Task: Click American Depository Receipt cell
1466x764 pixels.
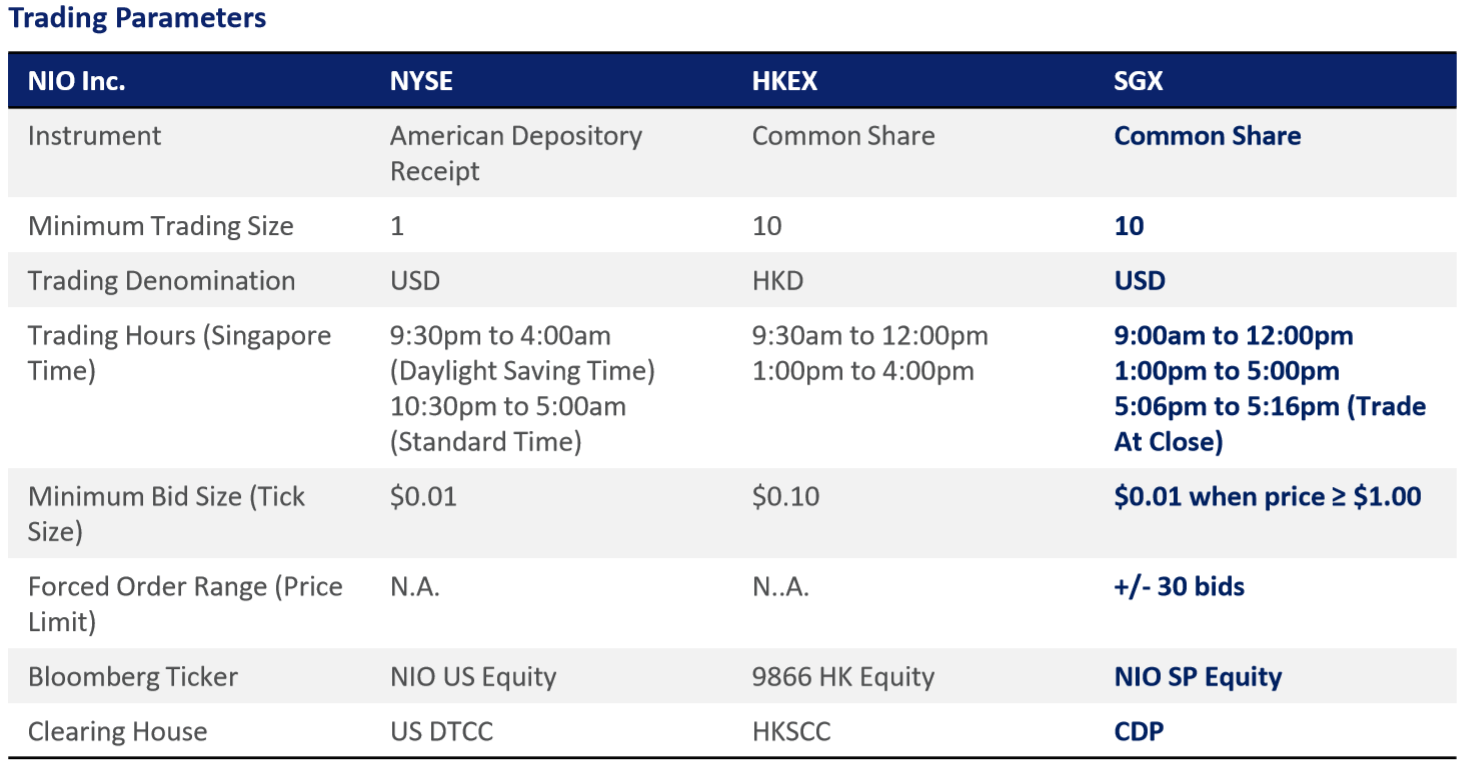Action: click(x=515, y=153)
